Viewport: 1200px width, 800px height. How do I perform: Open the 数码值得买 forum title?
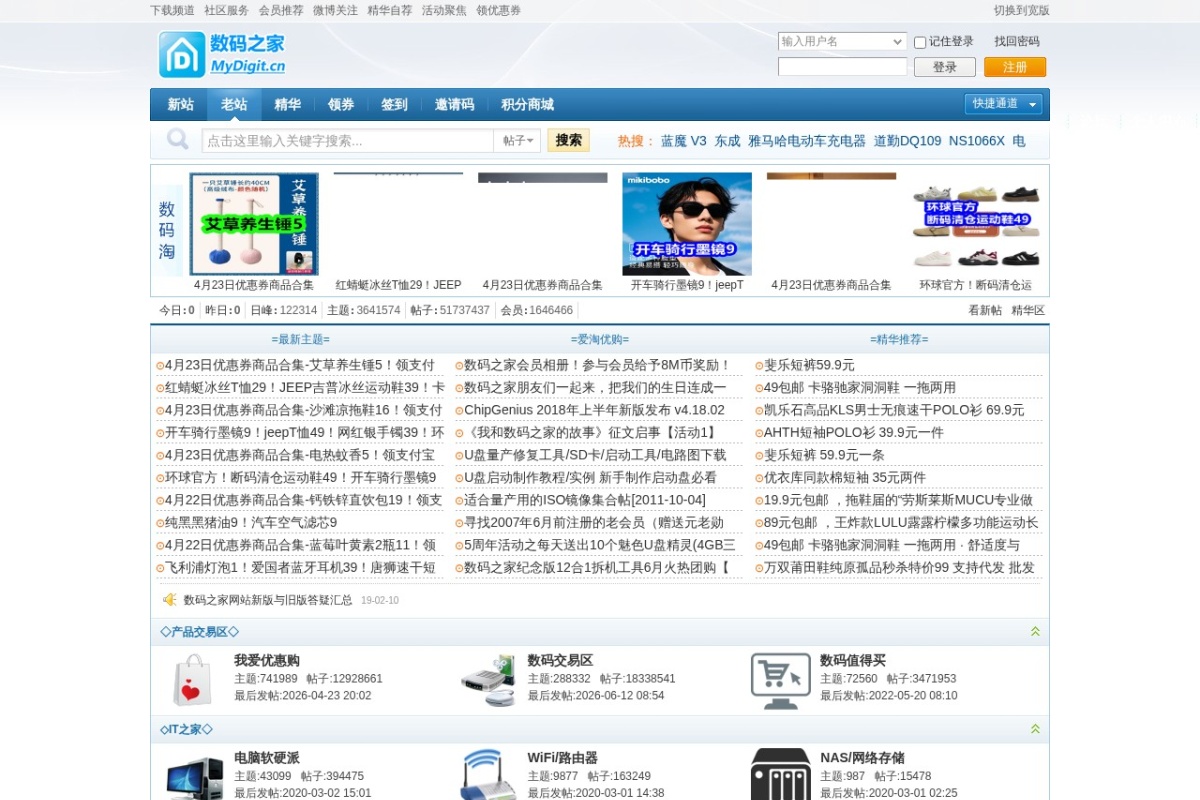click(853, 660)
